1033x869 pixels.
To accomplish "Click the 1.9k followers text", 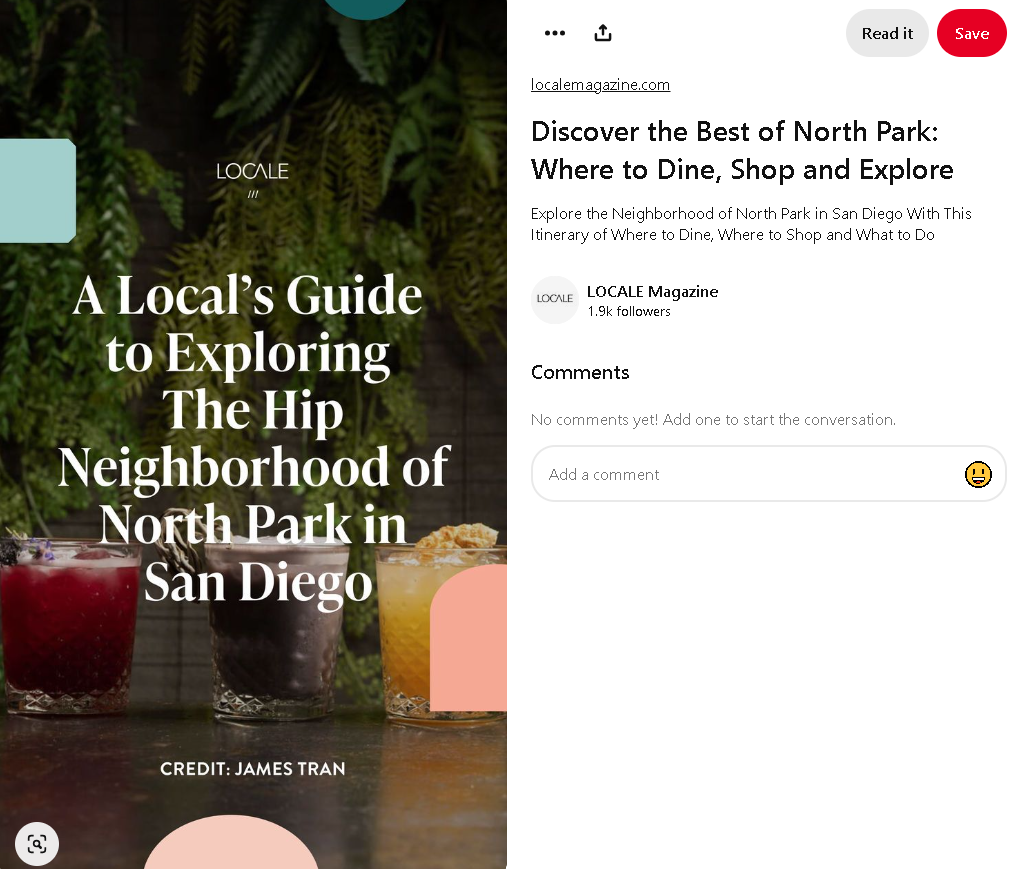I will click(x=628, y=312).
